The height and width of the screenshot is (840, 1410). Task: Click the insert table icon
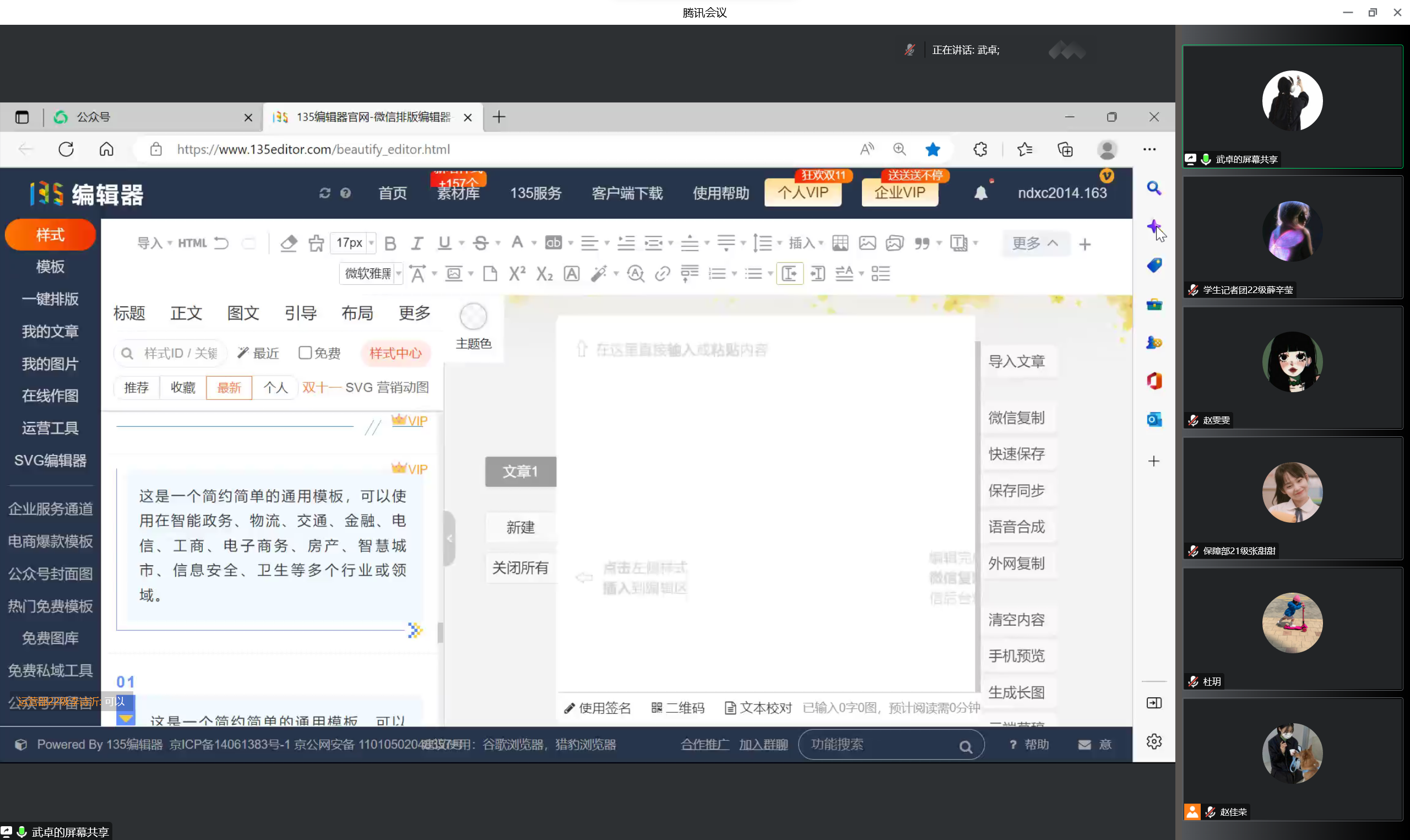click(839, 243)
